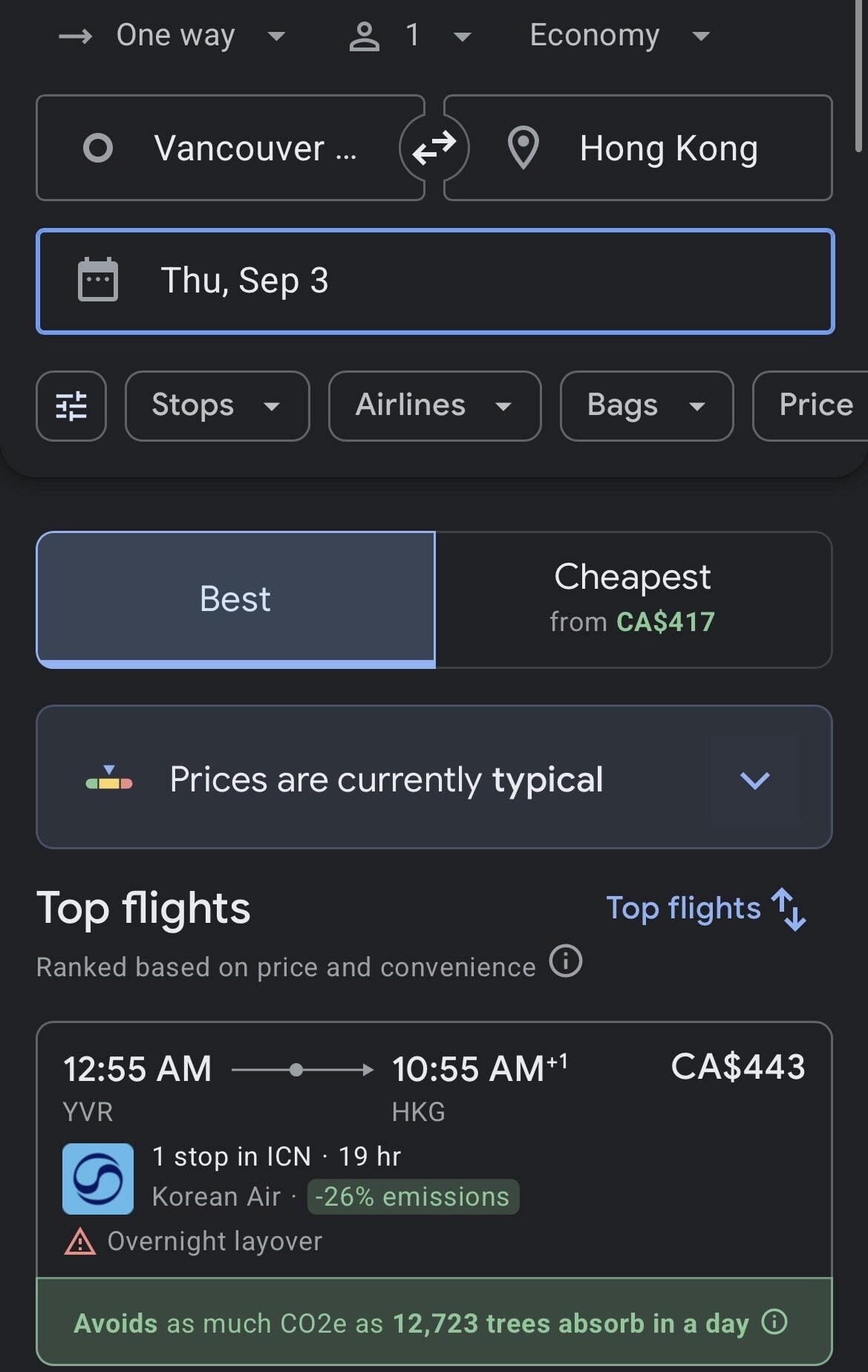Click the passenger person icon
The image size is (868, 1372).
point(364,36)
